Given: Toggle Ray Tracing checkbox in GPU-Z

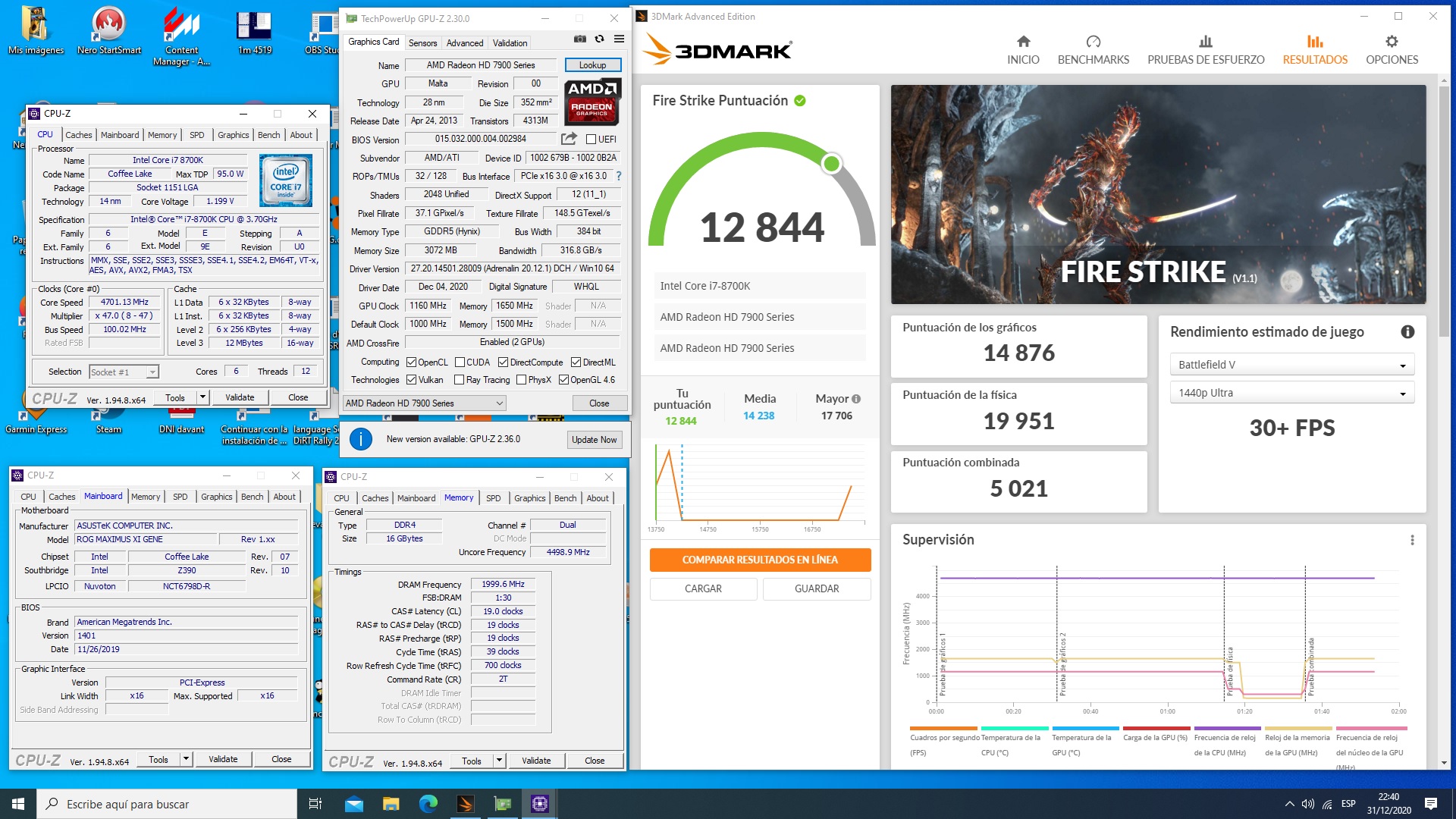Looking at the screenshot, I should pos(459,380).
